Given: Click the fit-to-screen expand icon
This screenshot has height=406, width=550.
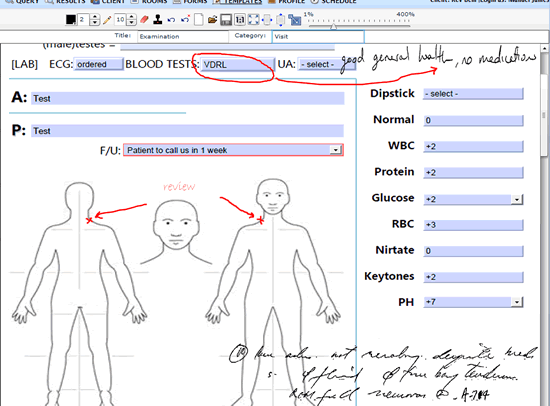Looking at the screenshot, I should [x=253, y=20].
